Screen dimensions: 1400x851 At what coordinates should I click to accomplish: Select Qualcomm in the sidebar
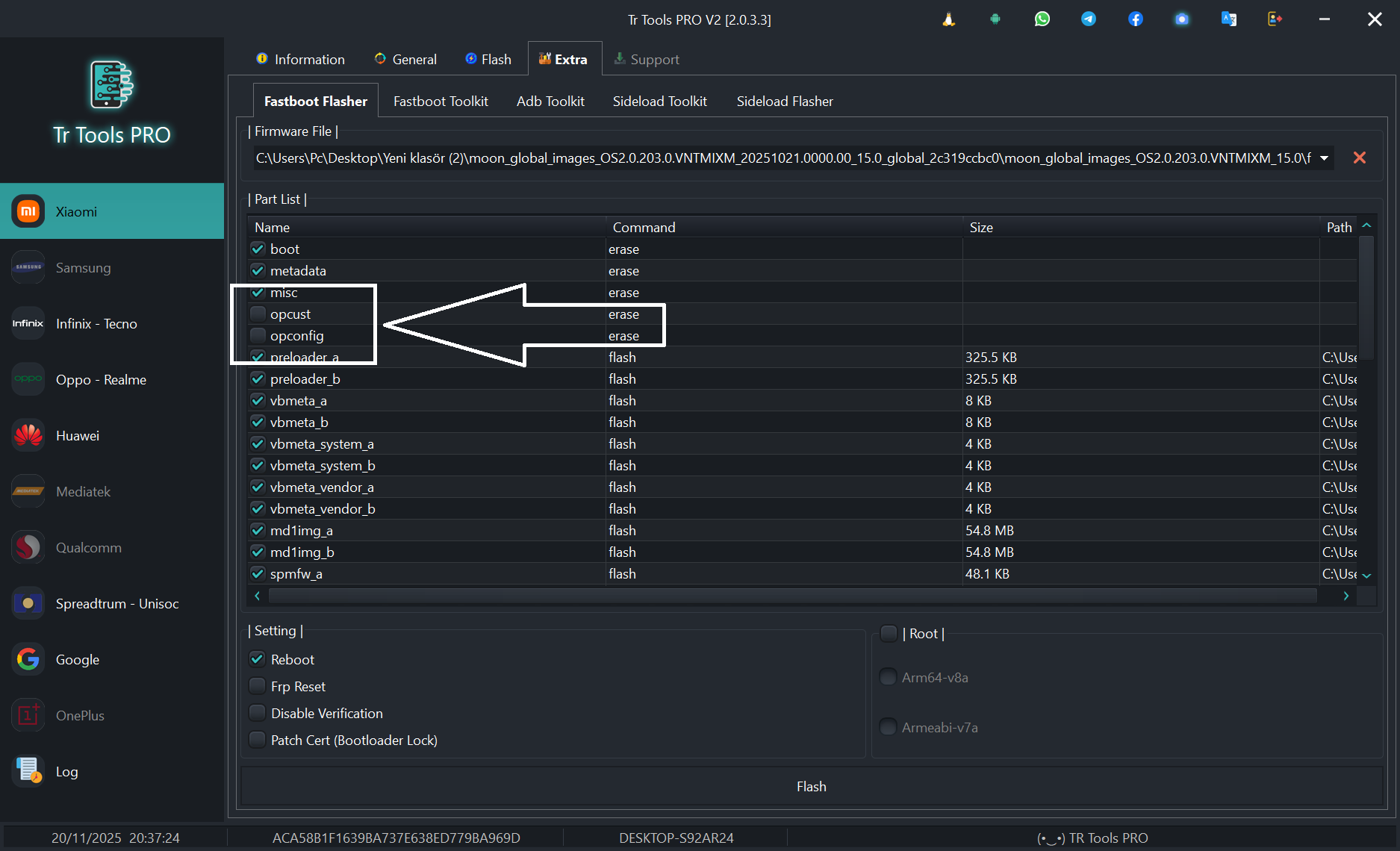pos(112,547)
